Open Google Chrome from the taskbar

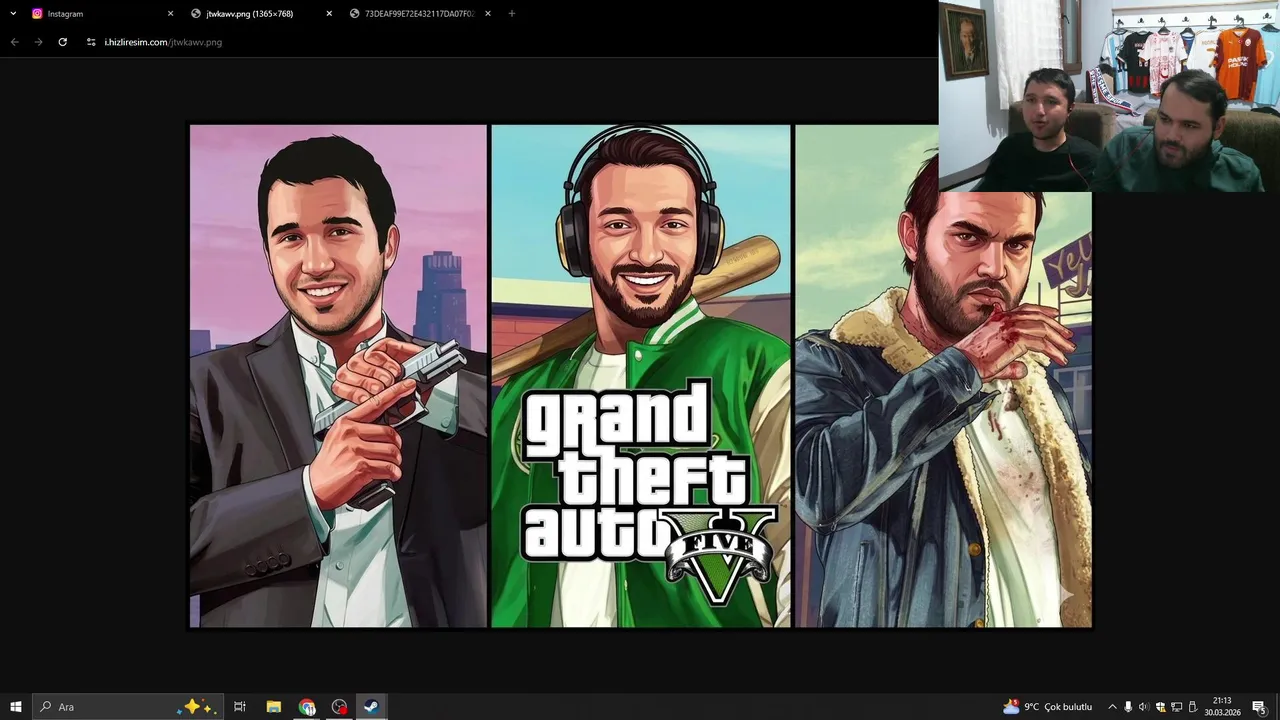307,707
